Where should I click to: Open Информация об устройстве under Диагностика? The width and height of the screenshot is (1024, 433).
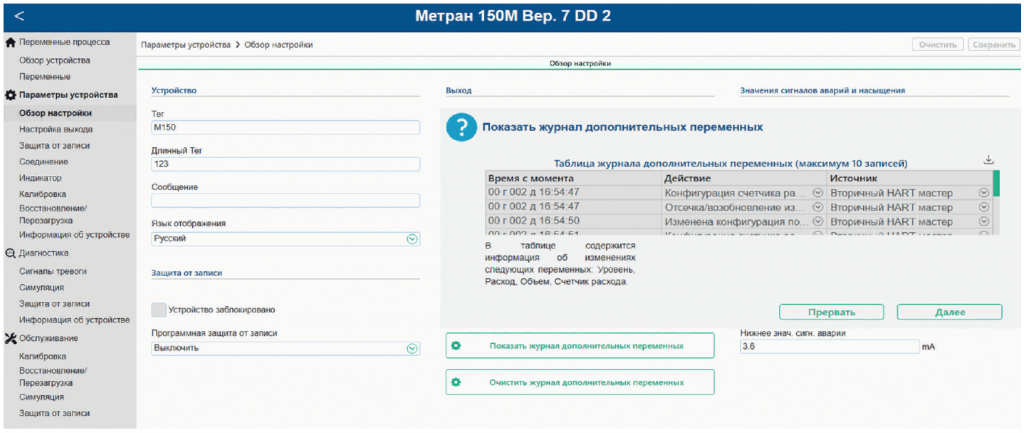click(x=74, y=320)
